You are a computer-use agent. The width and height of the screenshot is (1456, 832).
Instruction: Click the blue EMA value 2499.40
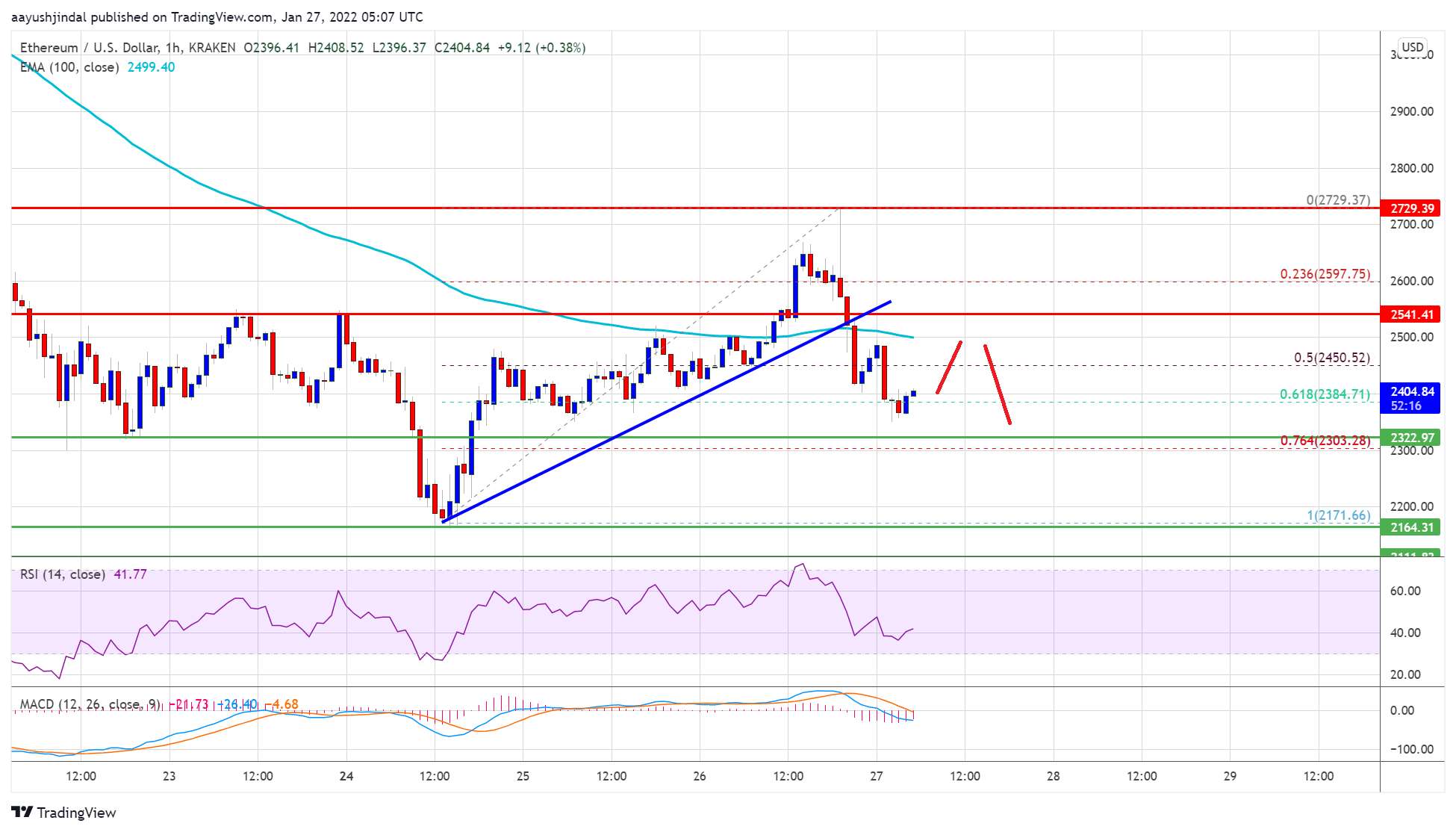[x=151, y=67]
